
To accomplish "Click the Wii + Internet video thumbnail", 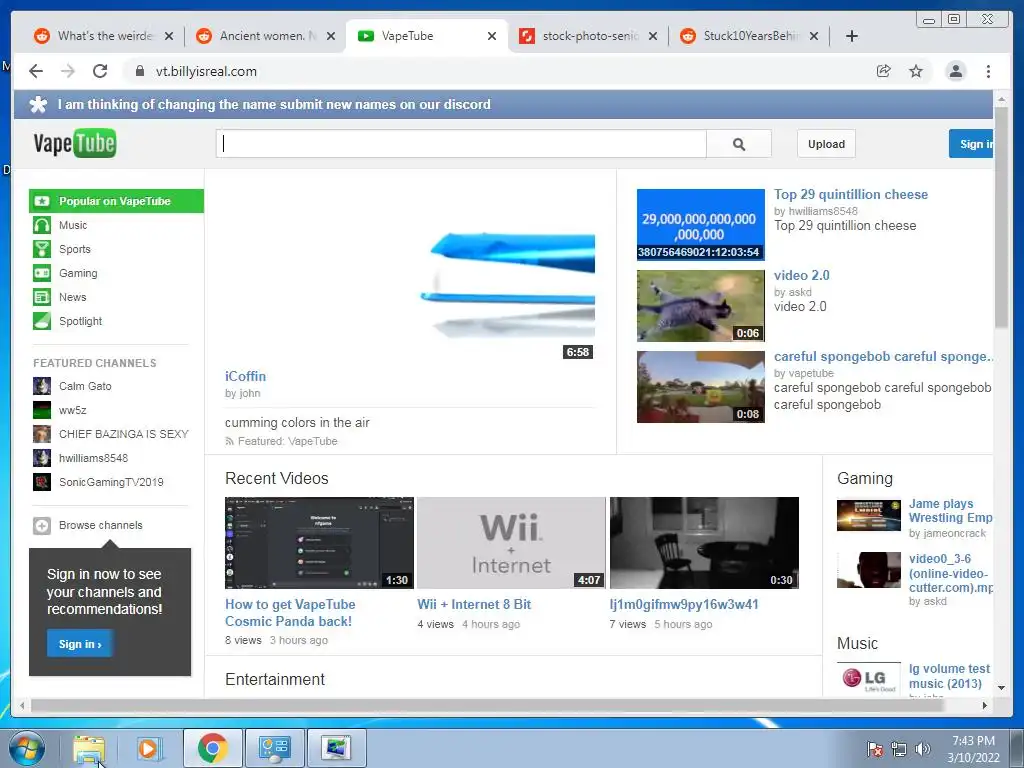I will coord(511,543).
